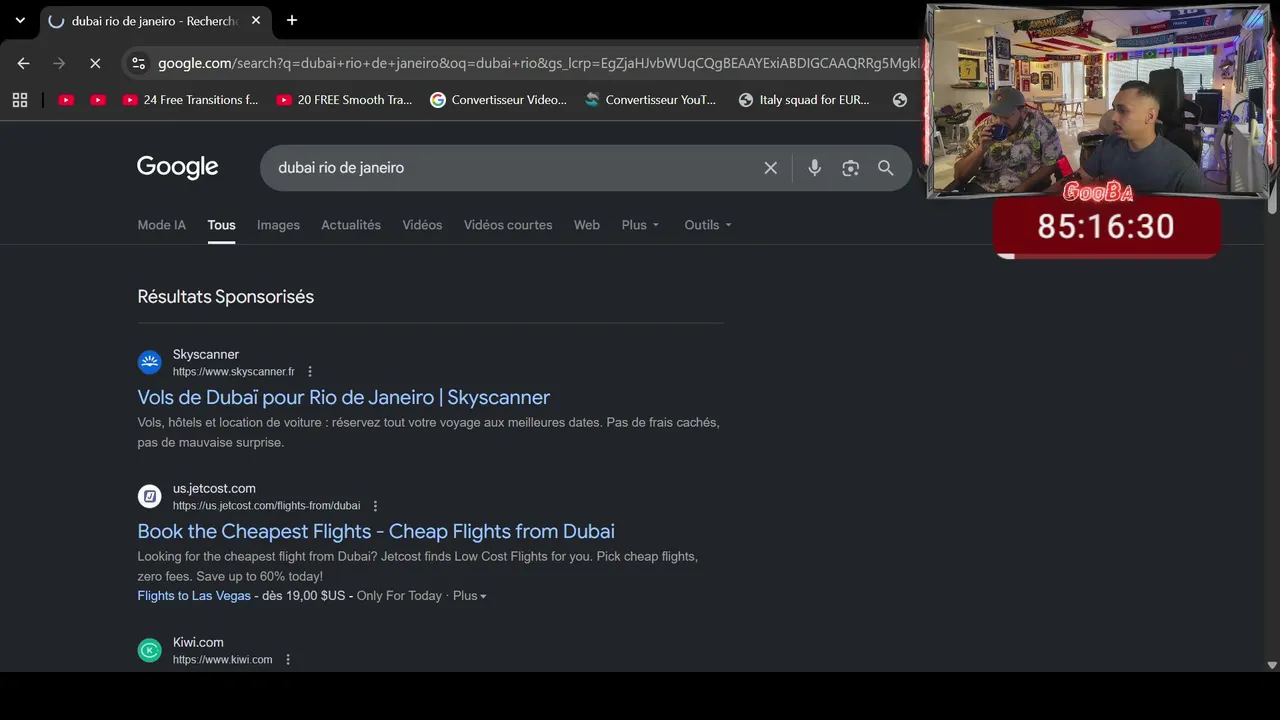1280x720 pixels.
Task: Click the Résultats Sponsorisés heading
Action: [226, 297]
